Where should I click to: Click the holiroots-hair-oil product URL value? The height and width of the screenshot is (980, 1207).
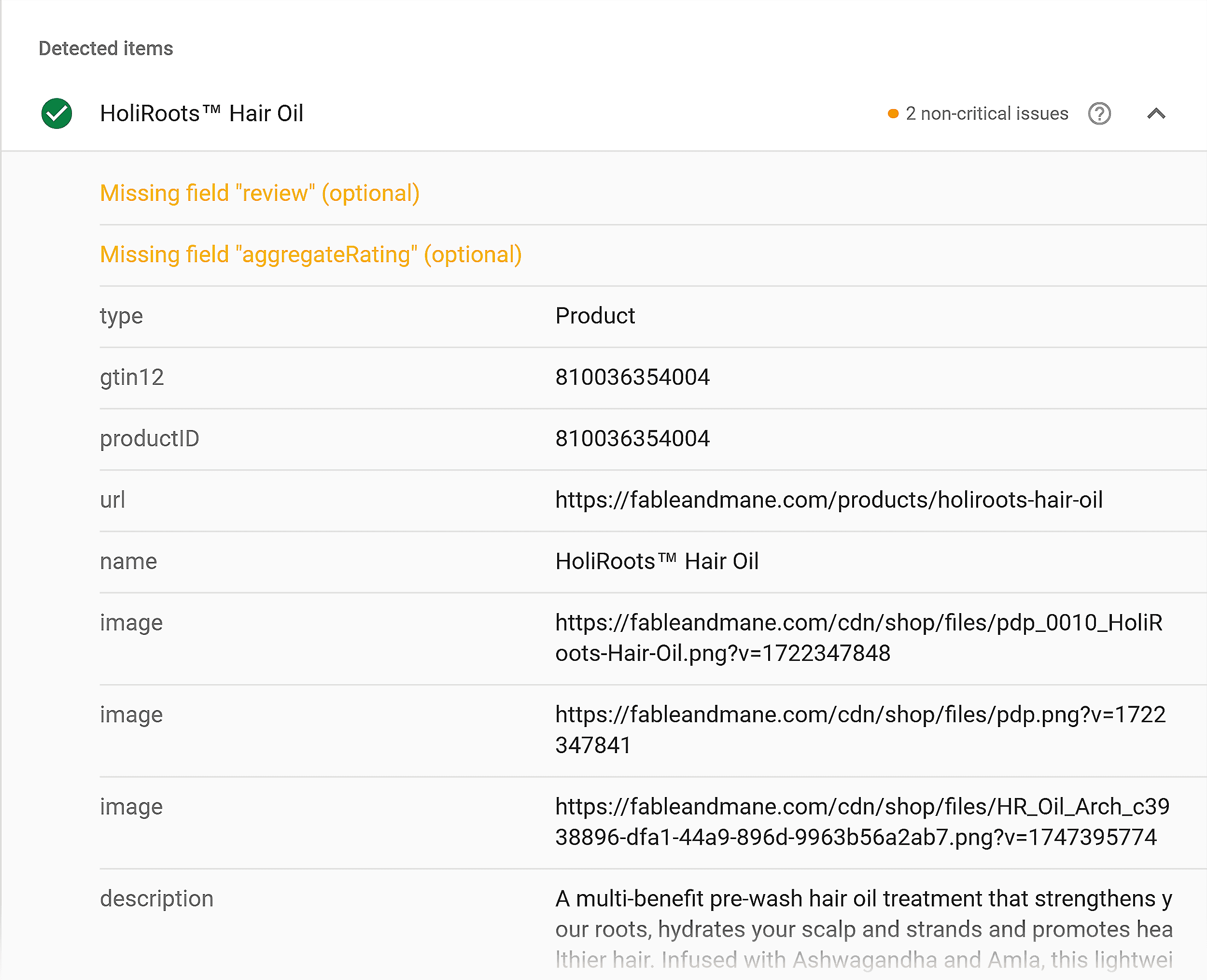click(829, 500)
